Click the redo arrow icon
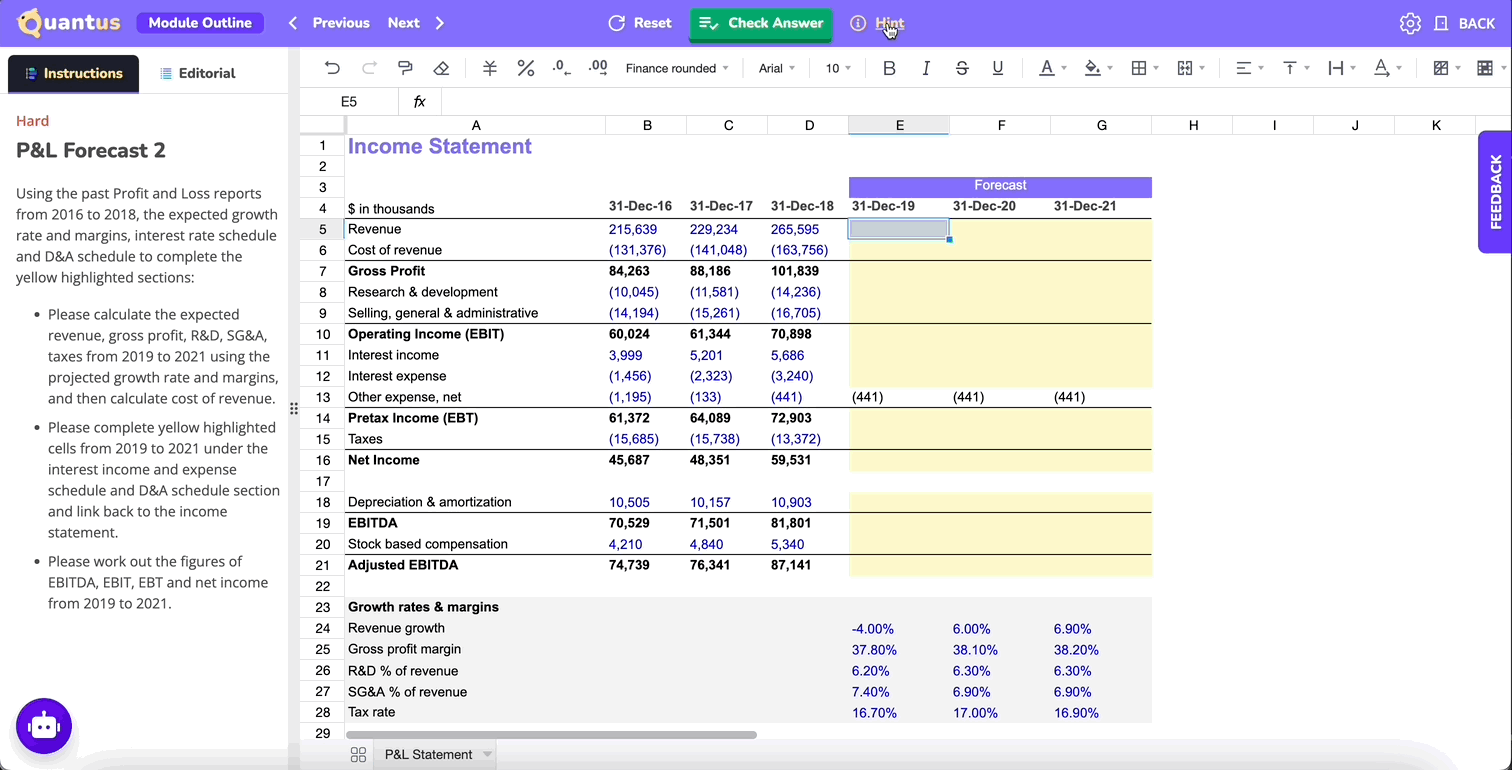 (x=369, y=68)
